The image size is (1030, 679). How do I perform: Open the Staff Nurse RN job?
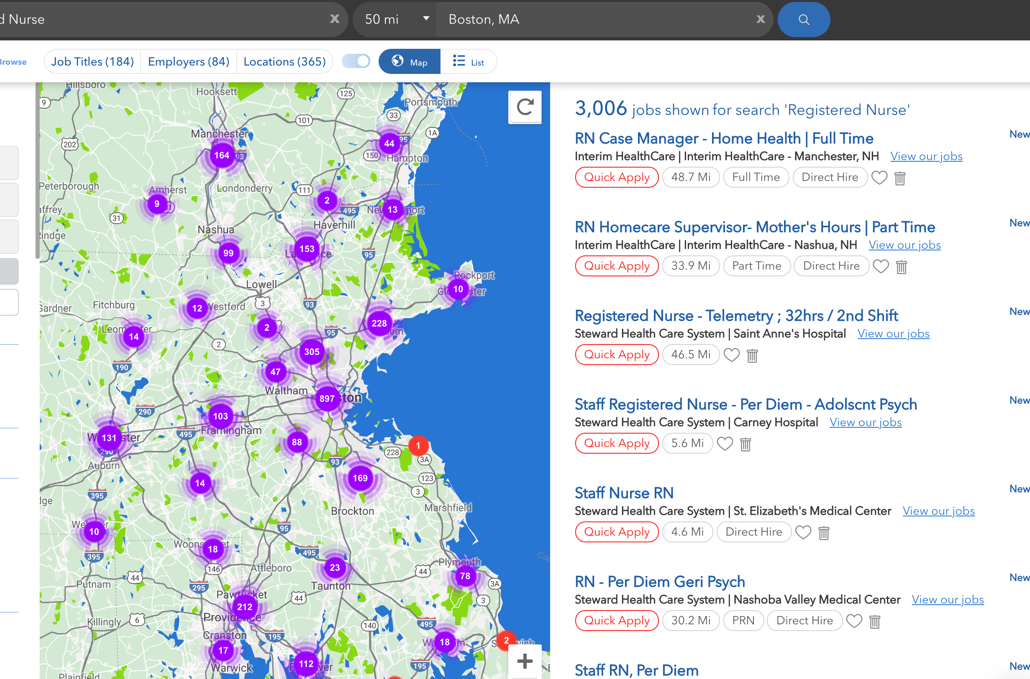coord(624,493)
